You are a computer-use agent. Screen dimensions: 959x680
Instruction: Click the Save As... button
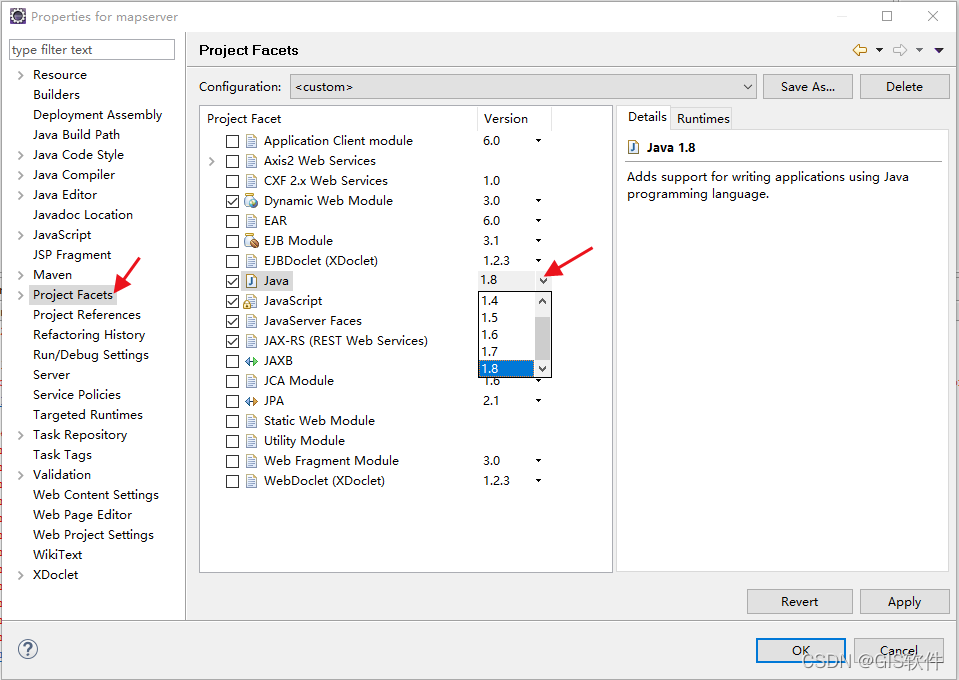pos(807,87)
